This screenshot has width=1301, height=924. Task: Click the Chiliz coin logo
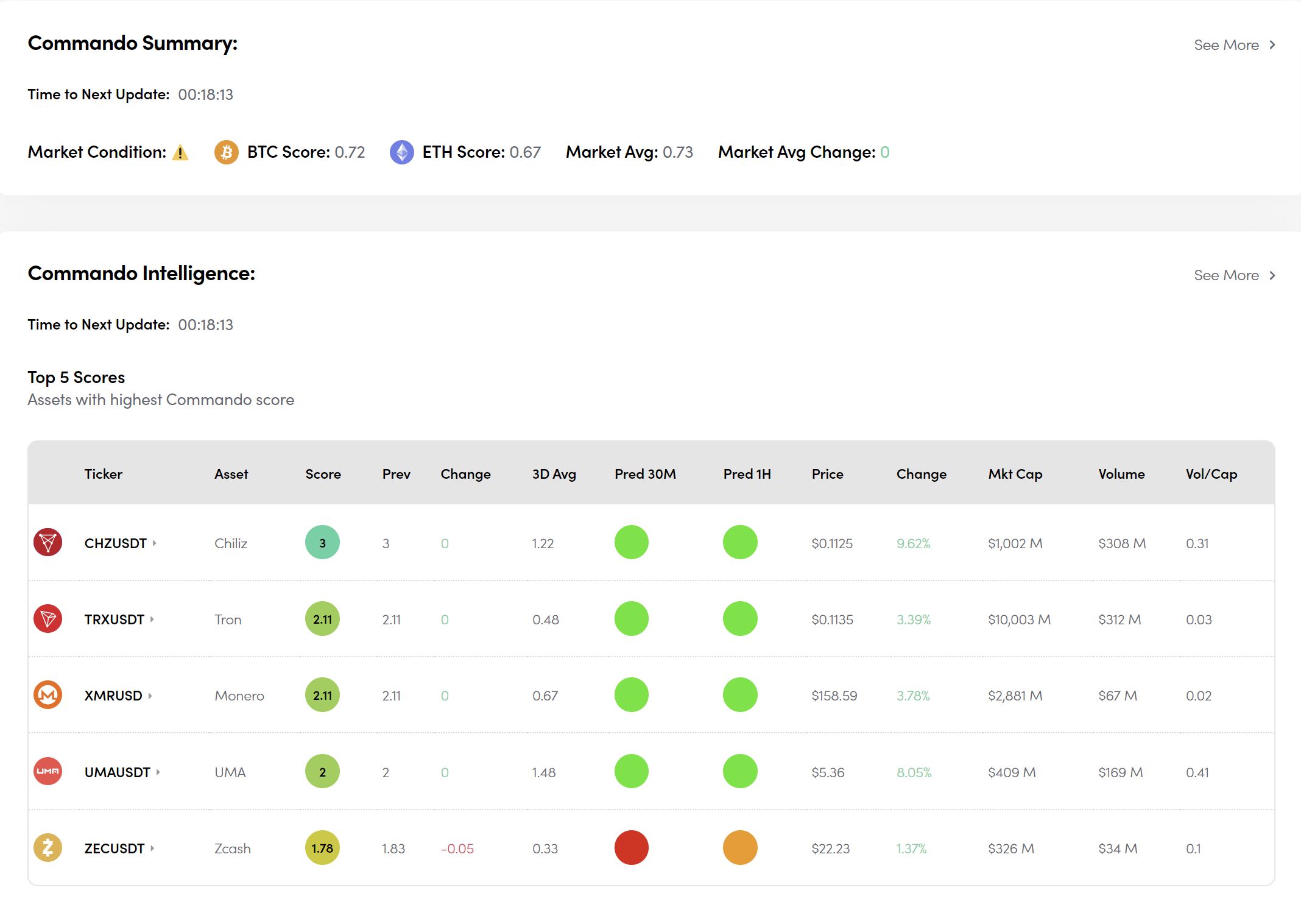click(48, 542)
